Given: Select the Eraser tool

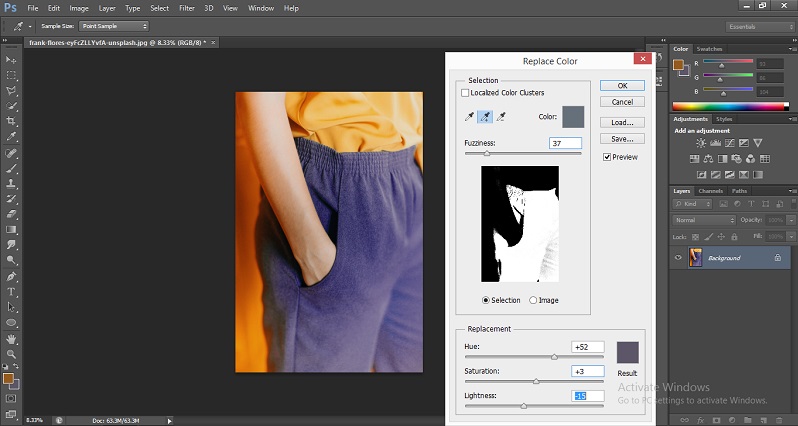Looking at the screenshot, I should (x=11, y=214).
